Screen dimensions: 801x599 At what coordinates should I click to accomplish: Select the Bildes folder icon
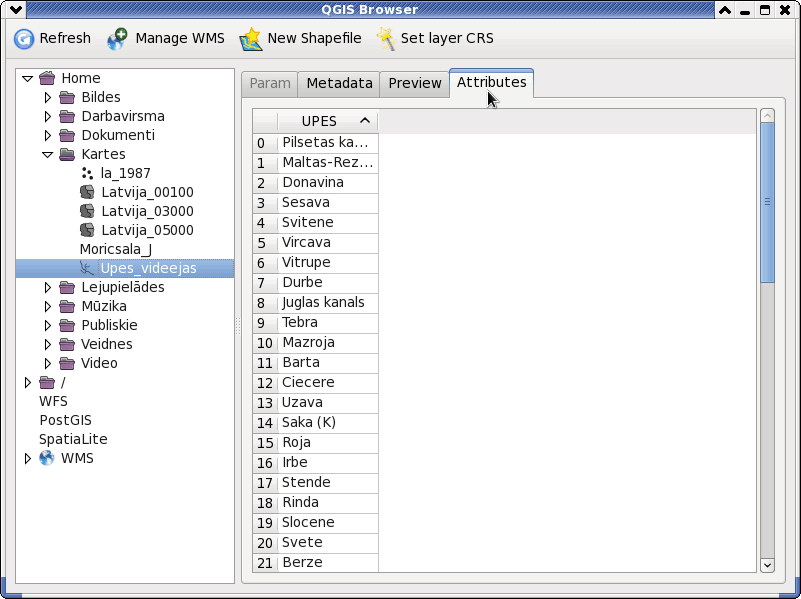tap(67, 97)
